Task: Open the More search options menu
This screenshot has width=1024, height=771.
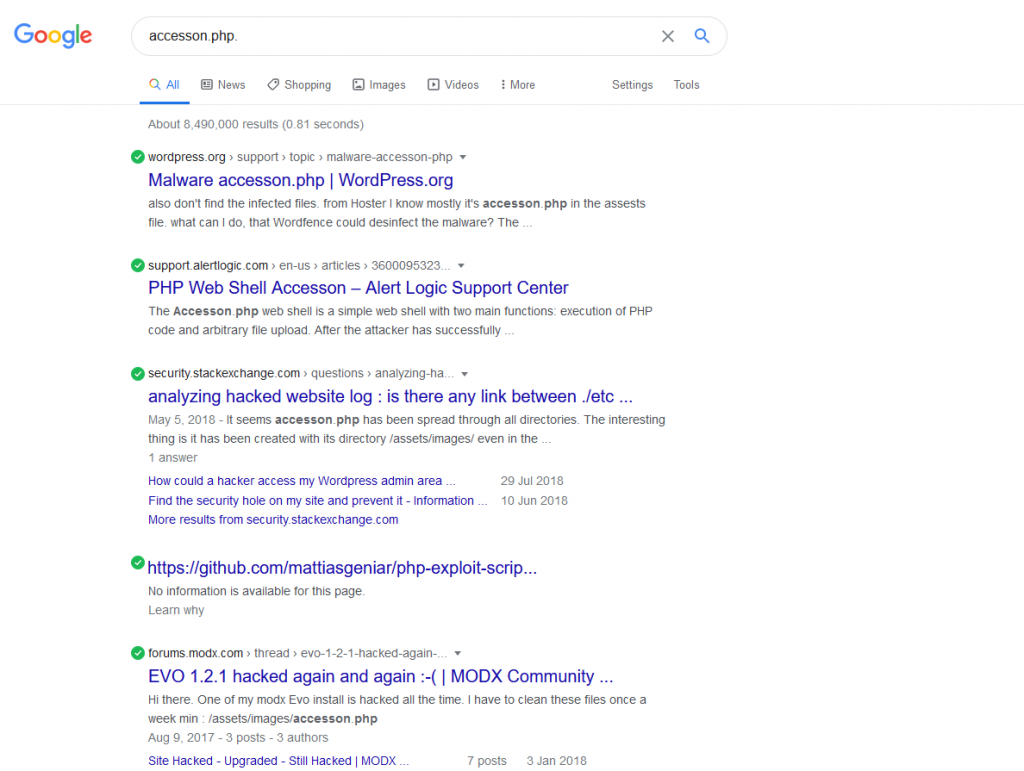Action: (x=518, y=85)
